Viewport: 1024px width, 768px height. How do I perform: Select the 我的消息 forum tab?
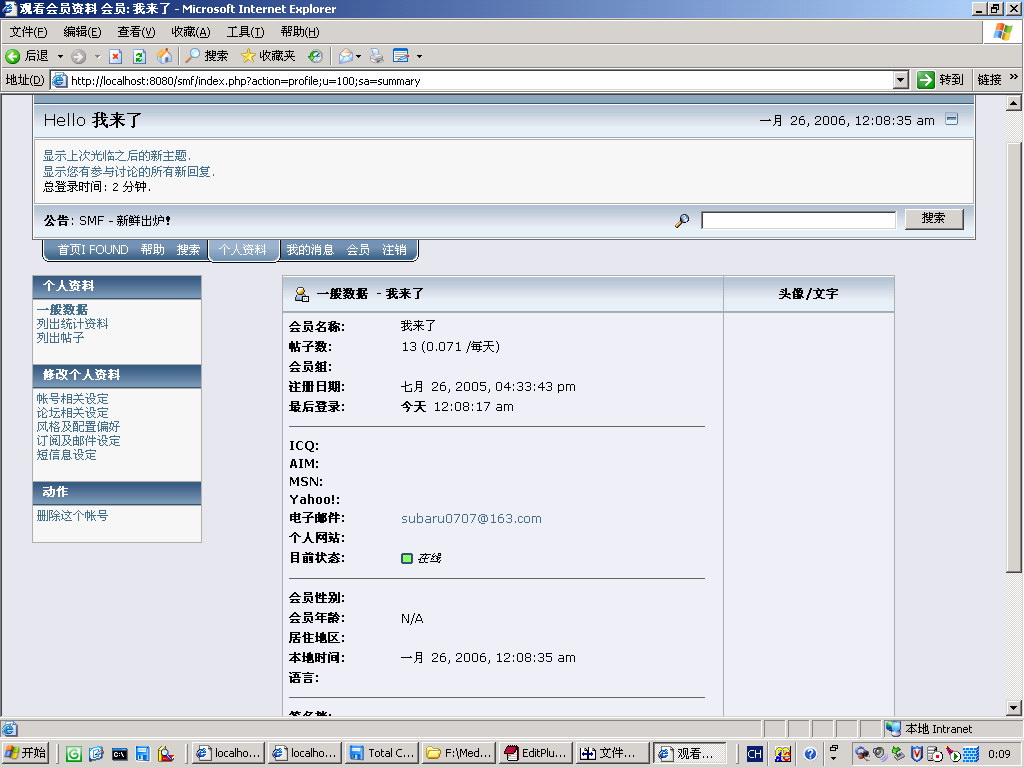point(310,250)
